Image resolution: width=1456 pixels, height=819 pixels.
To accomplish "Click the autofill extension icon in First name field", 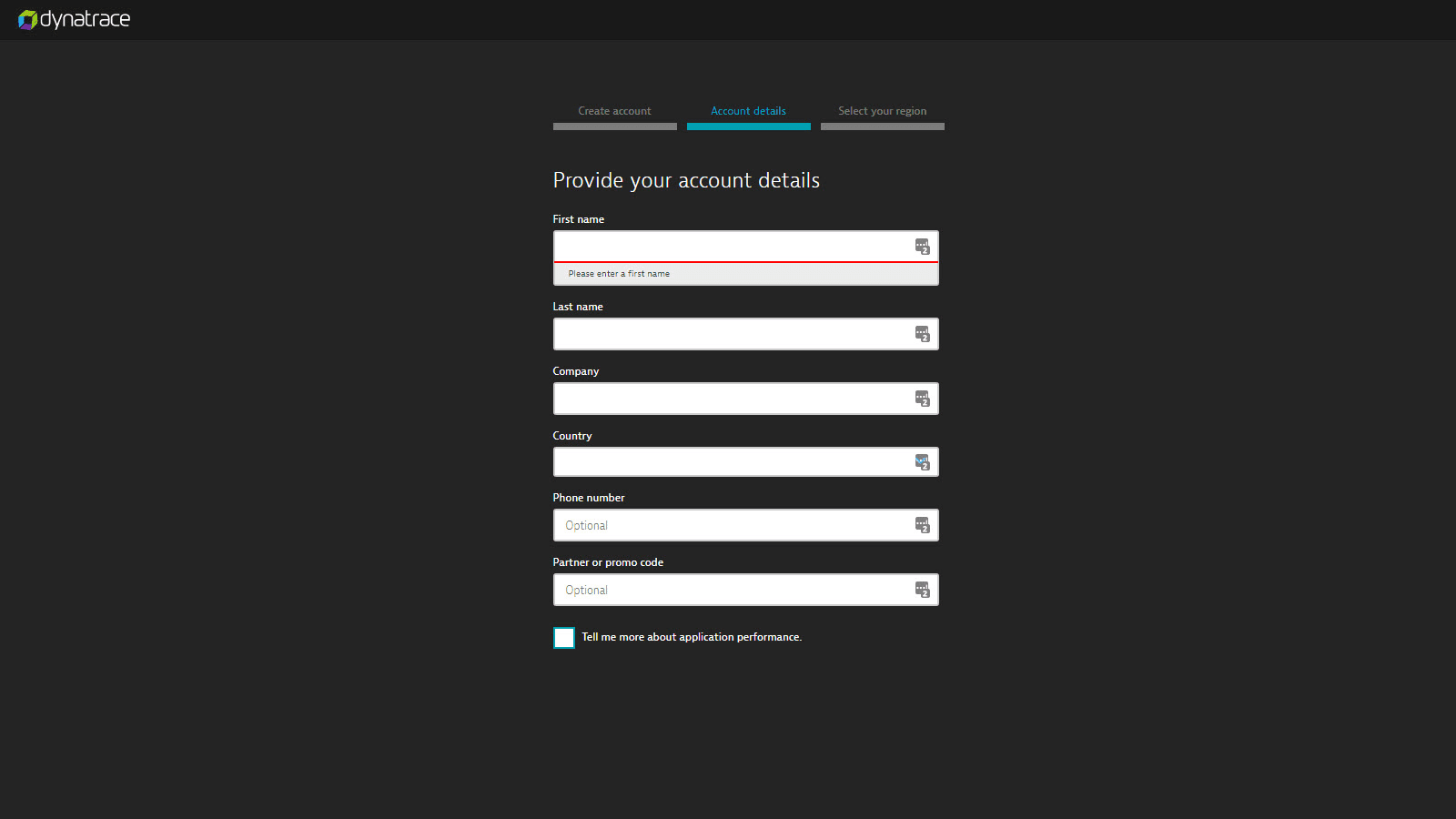I will 923,246.
